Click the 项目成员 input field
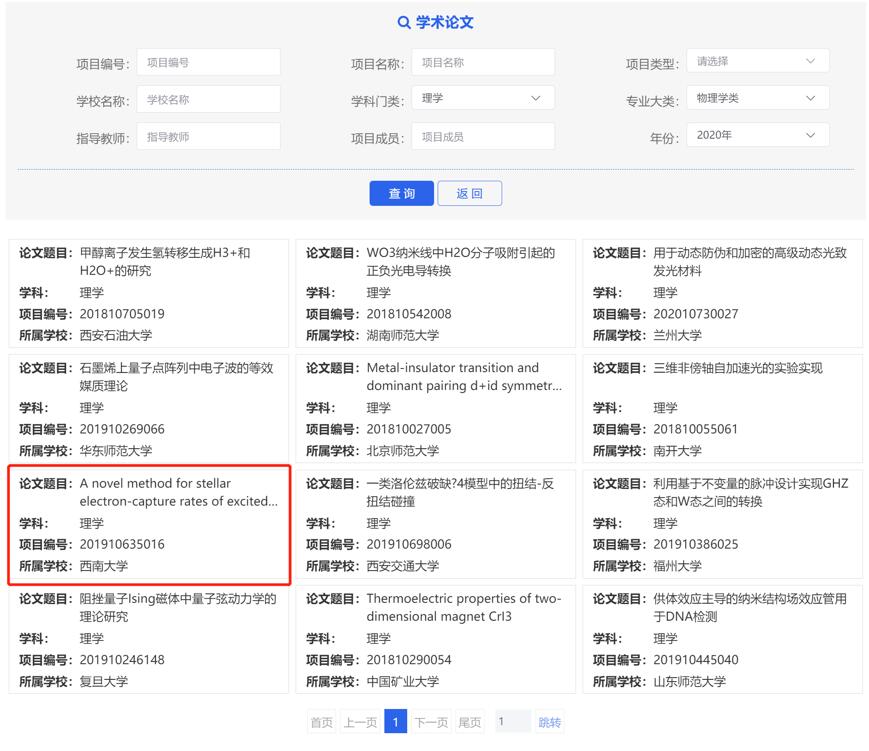Image resolution: width=869 pixels, height=751 pixels. point(482,135)
